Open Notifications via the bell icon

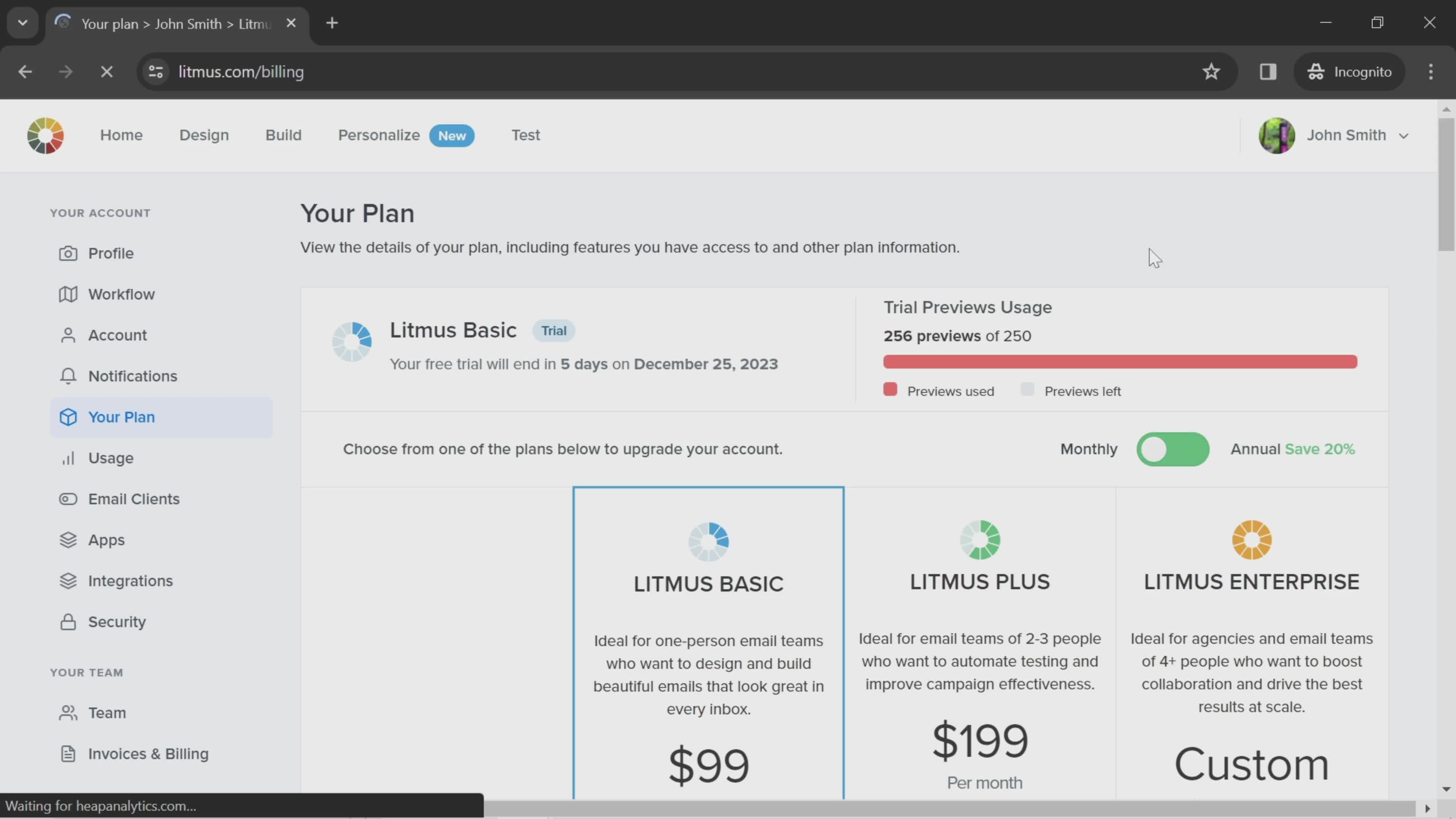[x=68, y=376]
